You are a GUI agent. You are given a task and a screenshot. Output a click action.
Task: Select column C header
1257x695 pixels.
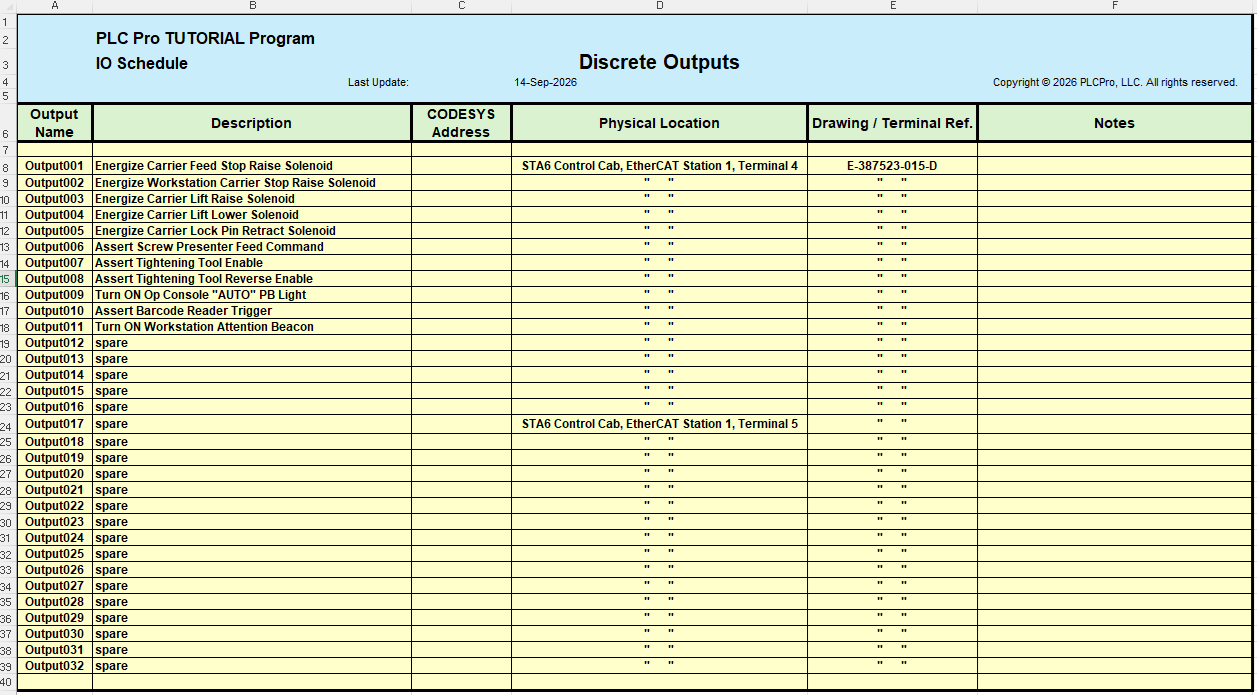[461, 6]
